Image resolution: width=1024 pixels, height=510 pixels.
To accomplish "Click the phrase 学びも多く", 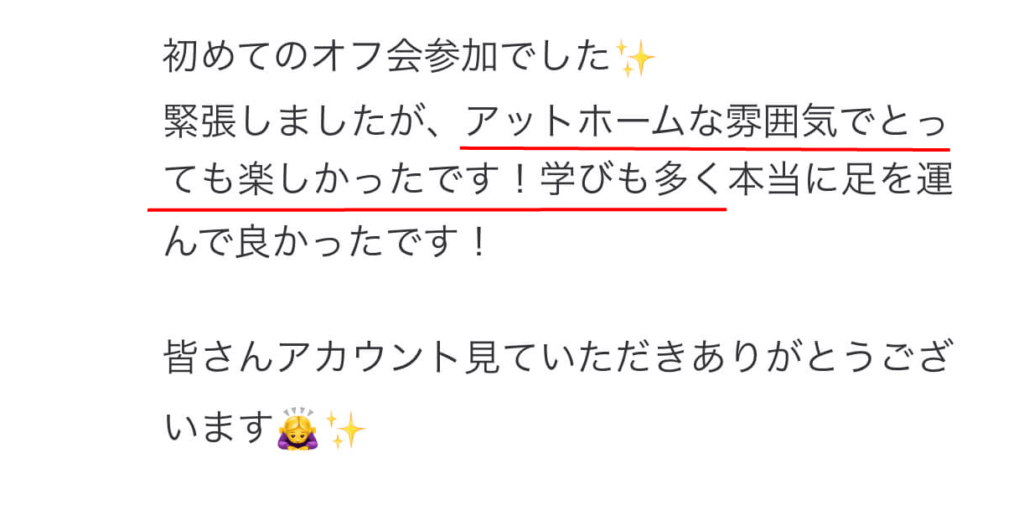I will click(631, 183).
